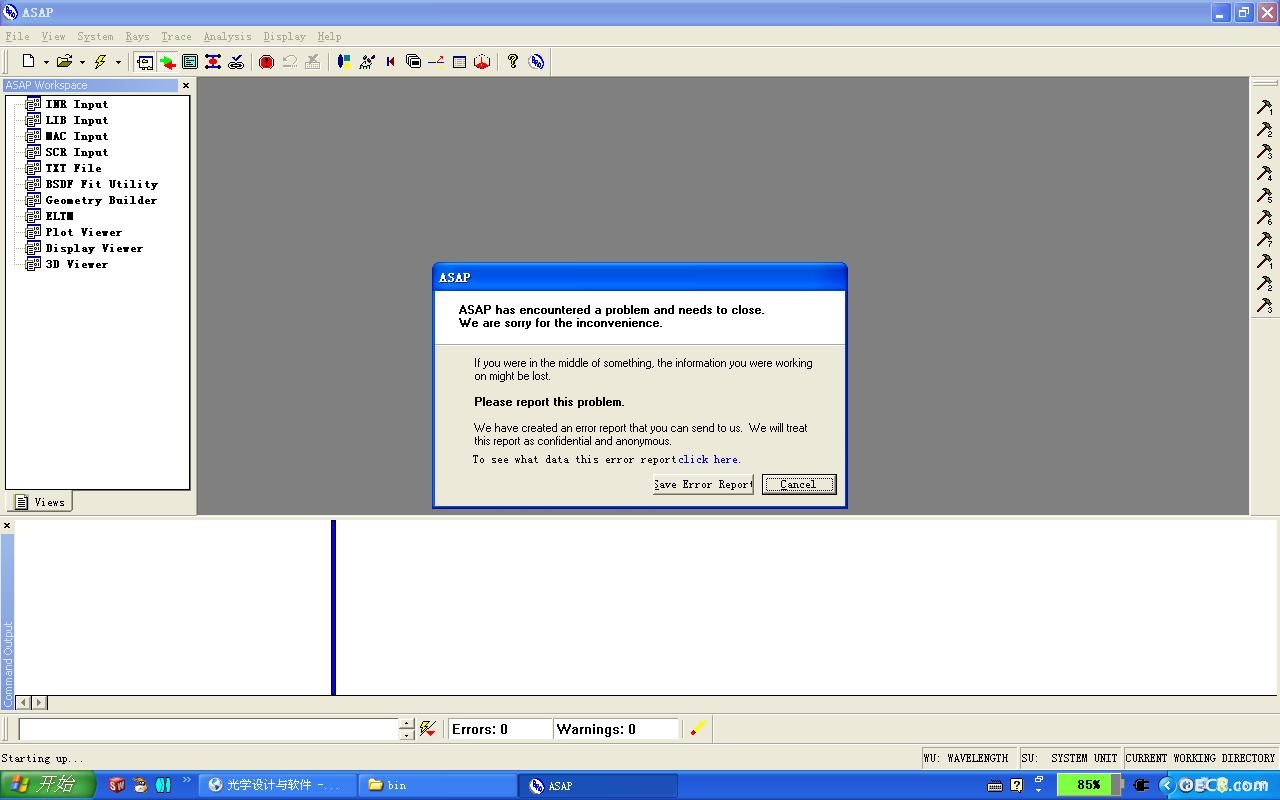Open the Help menu

tap(329, 37)
